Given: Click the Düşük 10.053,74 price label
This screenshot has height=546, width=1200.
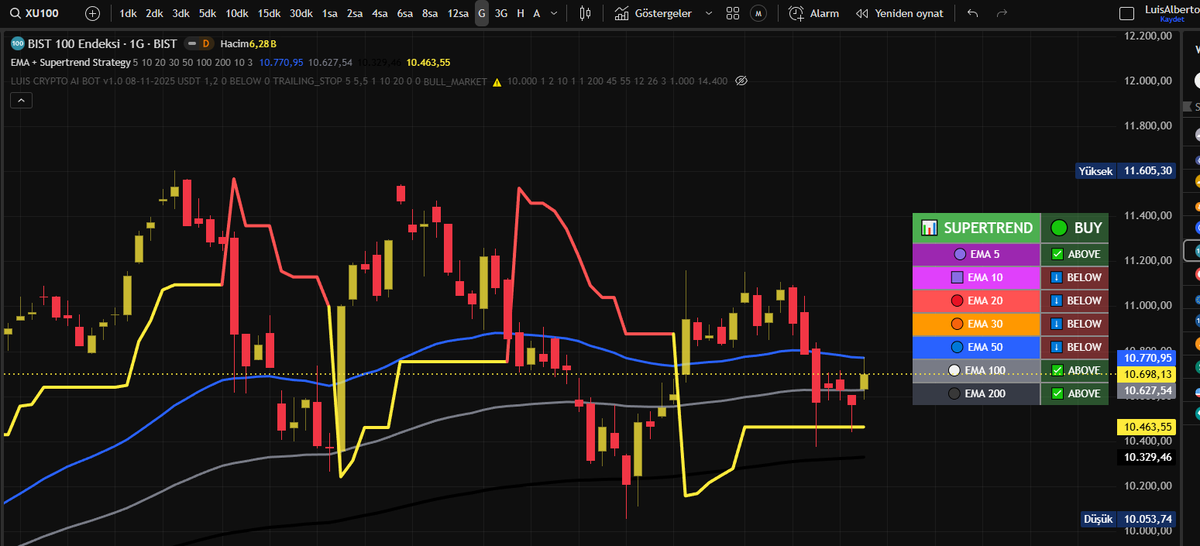Looking at the screenshot, I should 1128,519.
